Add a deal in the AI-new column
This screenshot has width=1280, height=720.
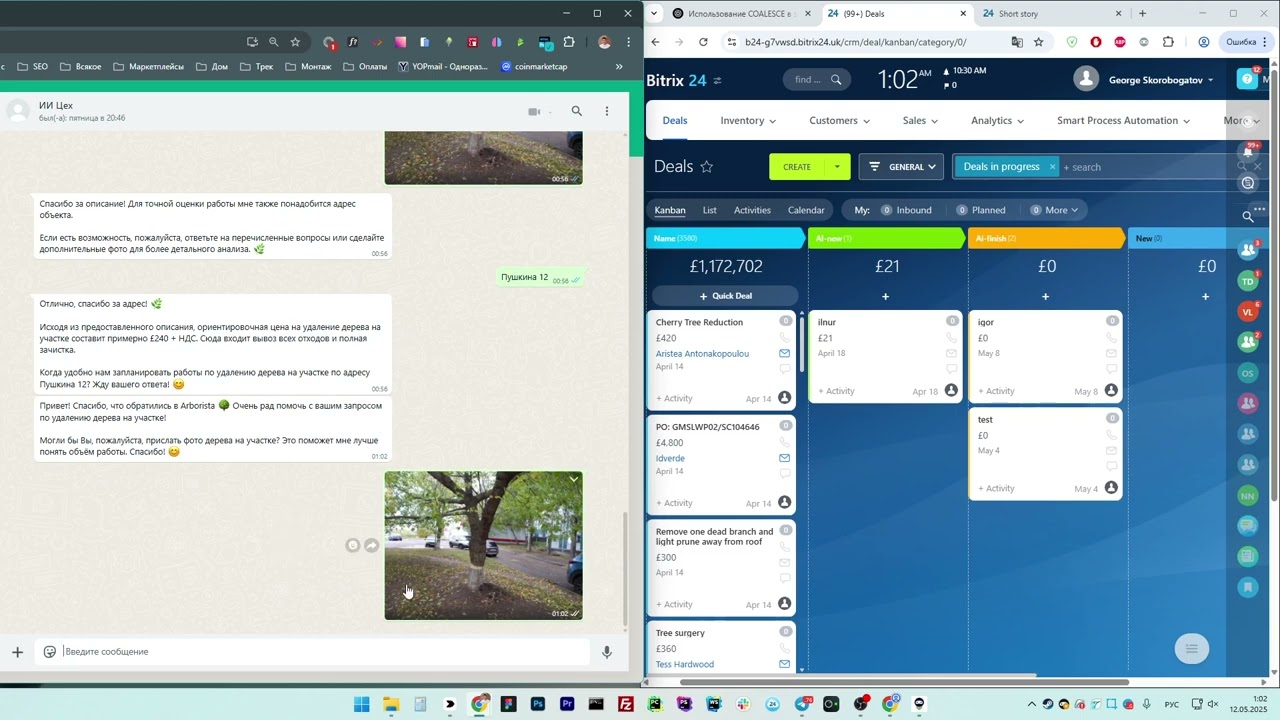click(885, 296)
